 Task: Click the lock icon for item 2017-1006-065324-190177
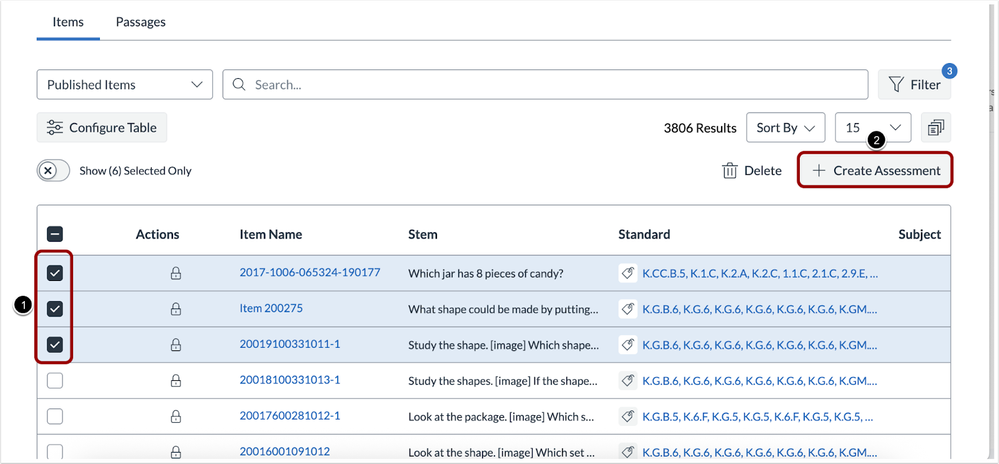(176, 273)
